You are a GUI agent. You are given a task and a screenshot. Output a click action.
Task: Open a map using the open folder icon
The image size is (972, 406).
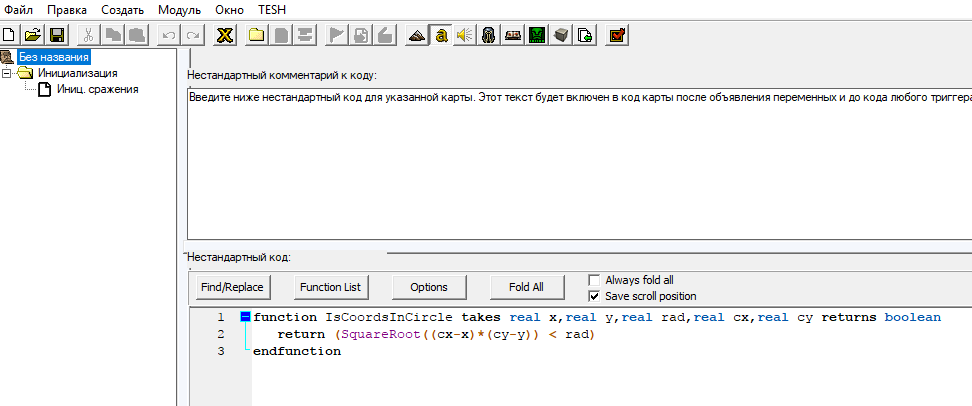(33, 35)
